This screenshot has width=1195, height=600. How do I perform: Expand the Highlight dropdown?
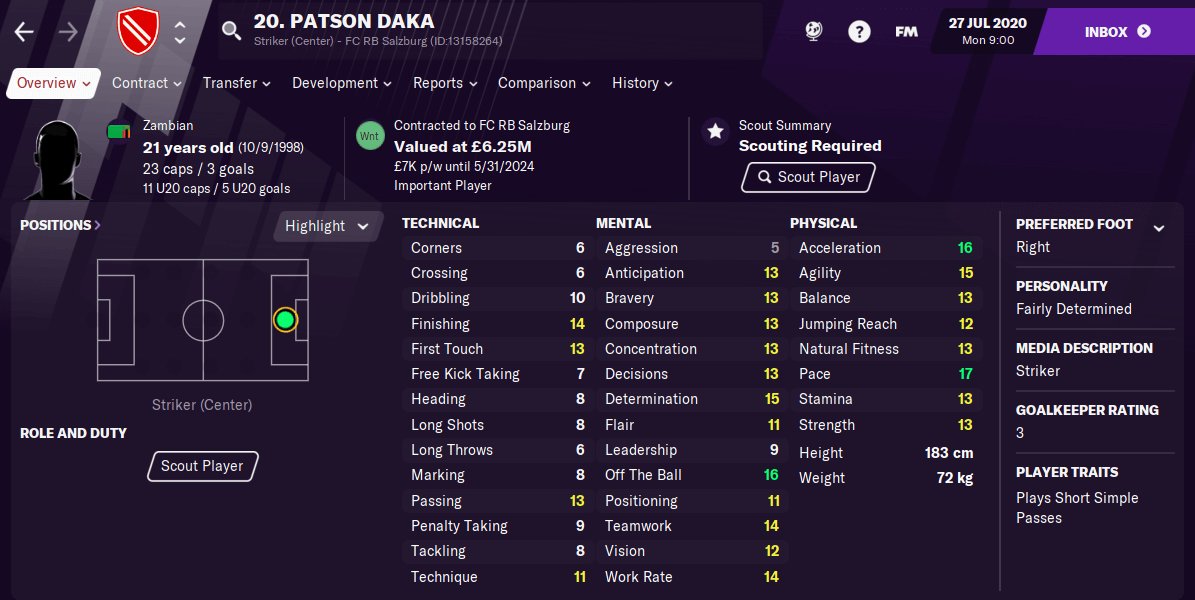click(x=327, y=226)
